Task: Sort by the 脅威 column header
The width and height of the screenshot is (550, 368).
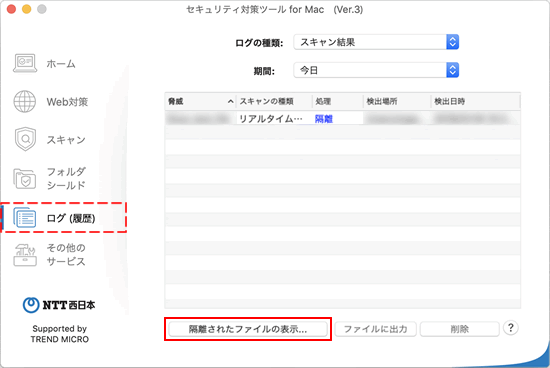Action: coord(201,101)
